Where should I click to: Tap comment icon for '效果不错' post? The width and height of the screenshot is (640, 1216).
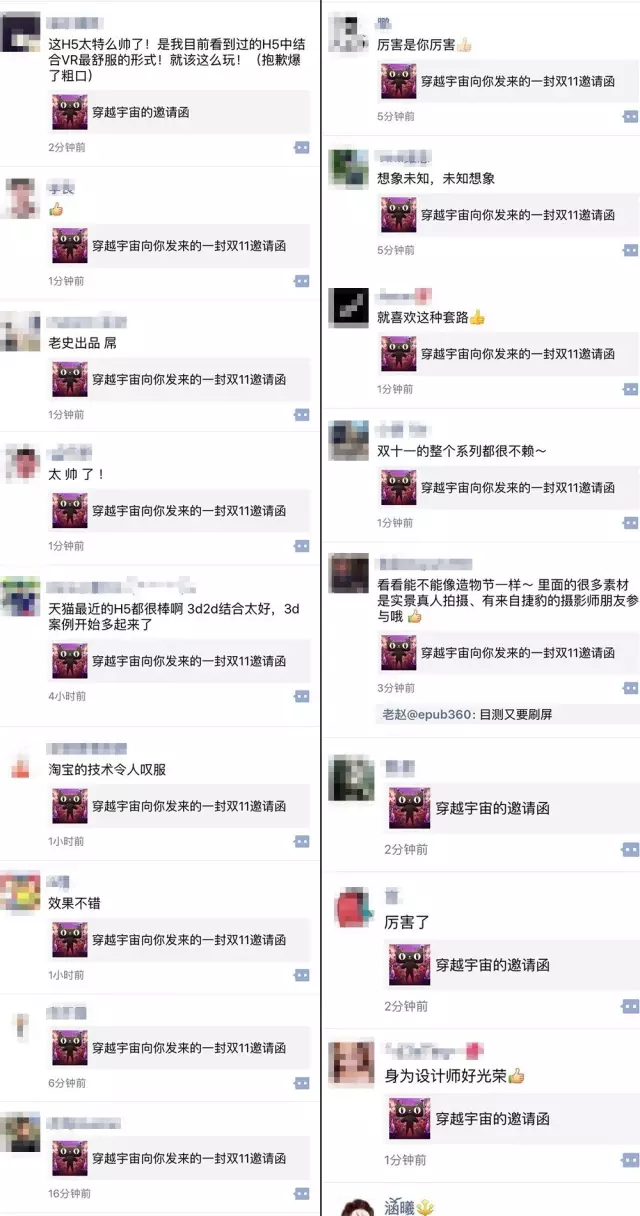[301, 975]
